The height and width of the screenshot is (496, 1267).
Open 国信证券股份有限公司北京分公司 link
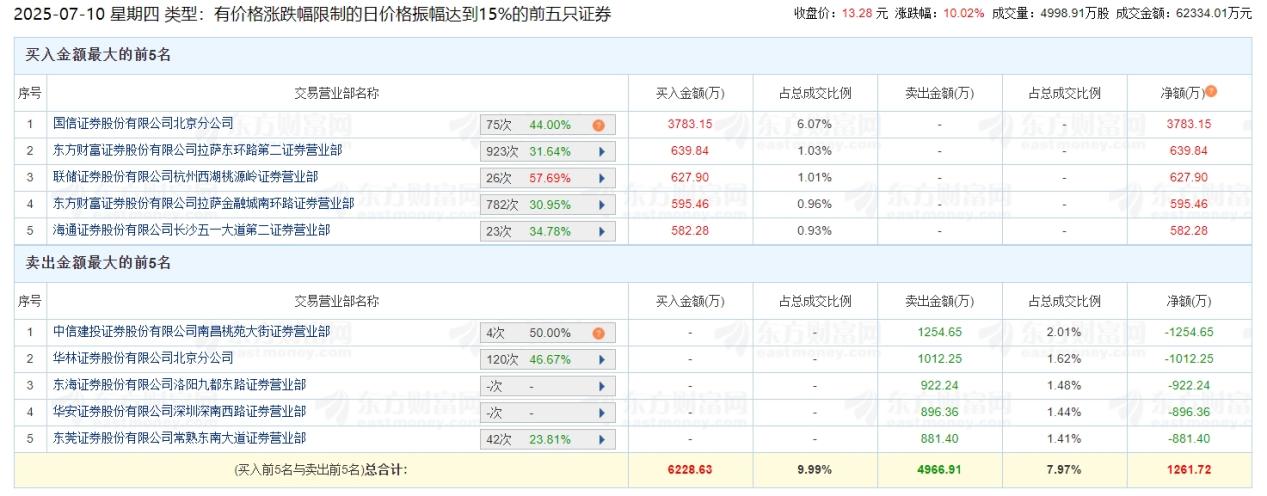[x=143, y=124]
